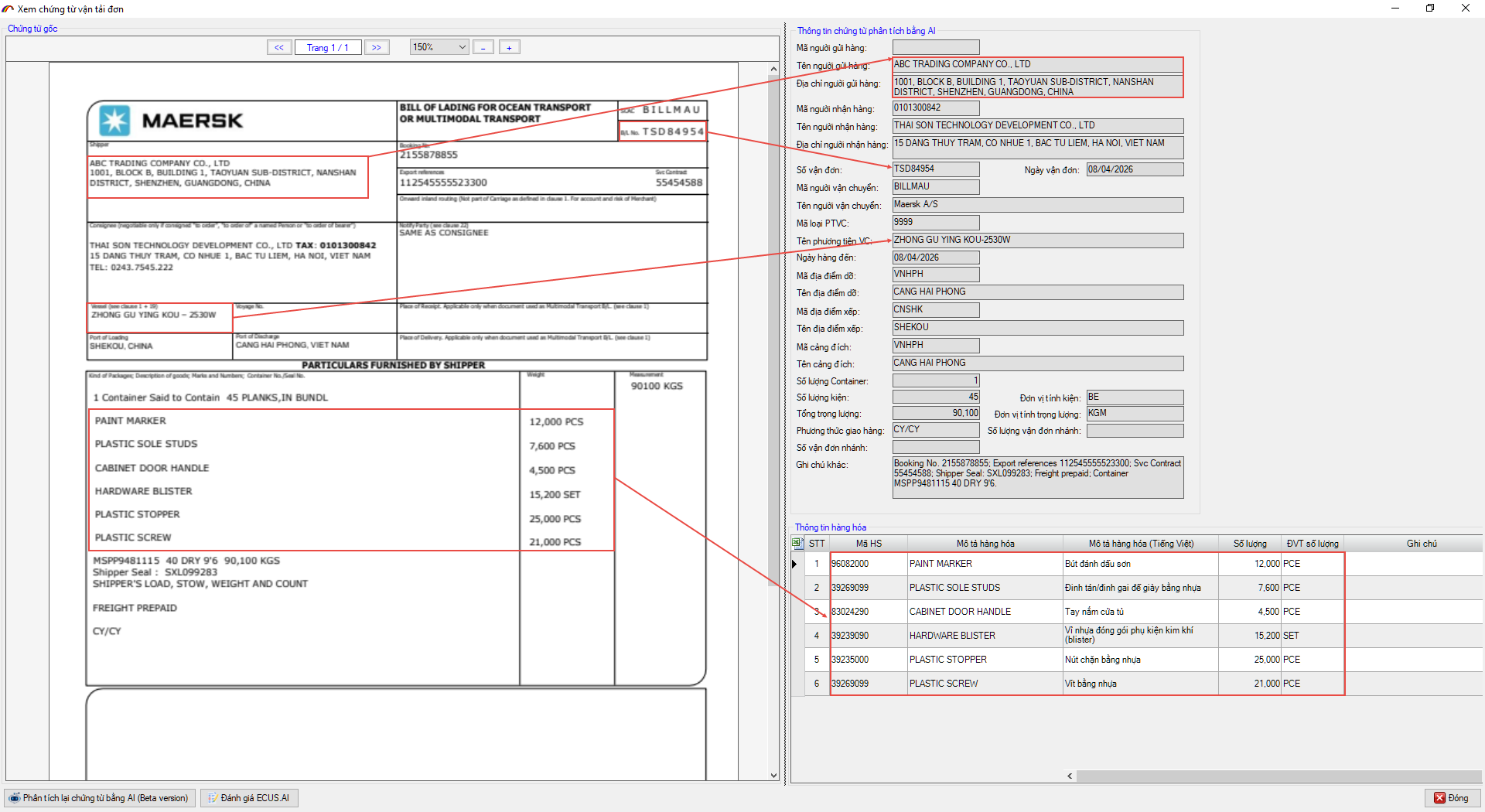Sort by the 'Mã HS' column header
The height and width of the screenshot is (812, 1485).
pos(868,544)
